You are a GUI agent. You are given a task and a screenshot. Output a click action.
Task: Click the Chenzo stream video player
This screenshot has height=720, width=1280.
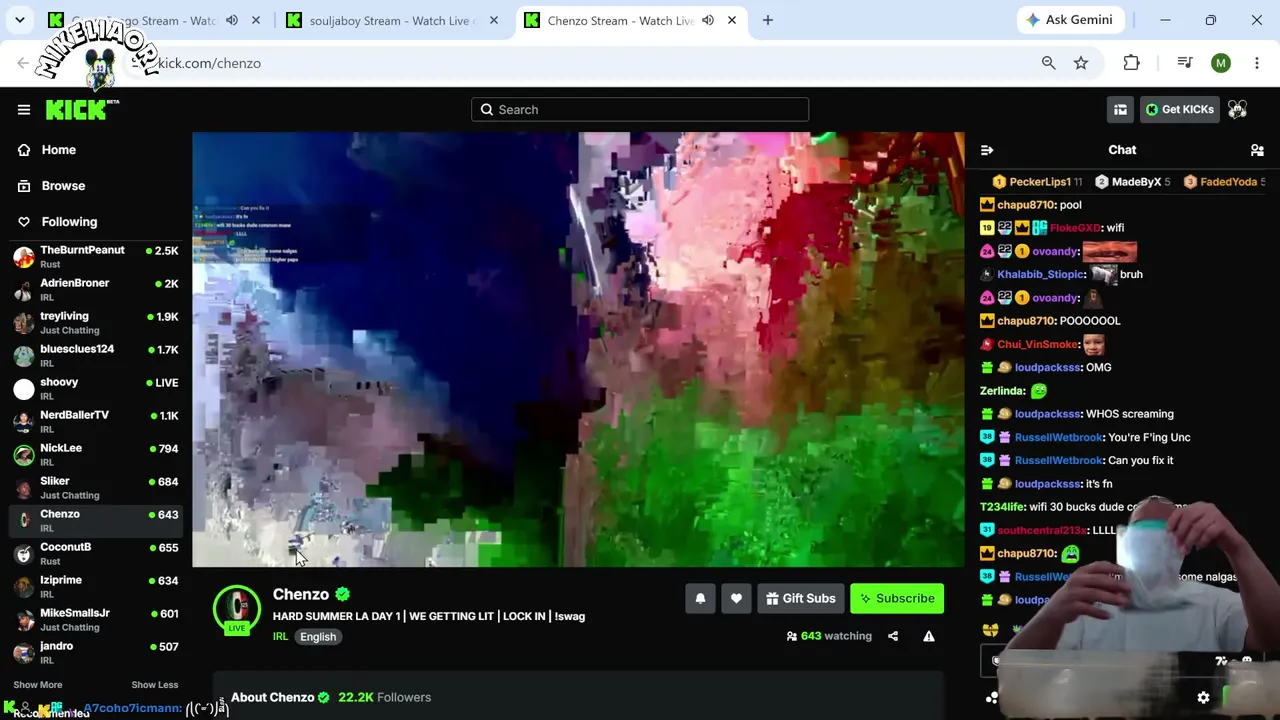pos(578,349)
